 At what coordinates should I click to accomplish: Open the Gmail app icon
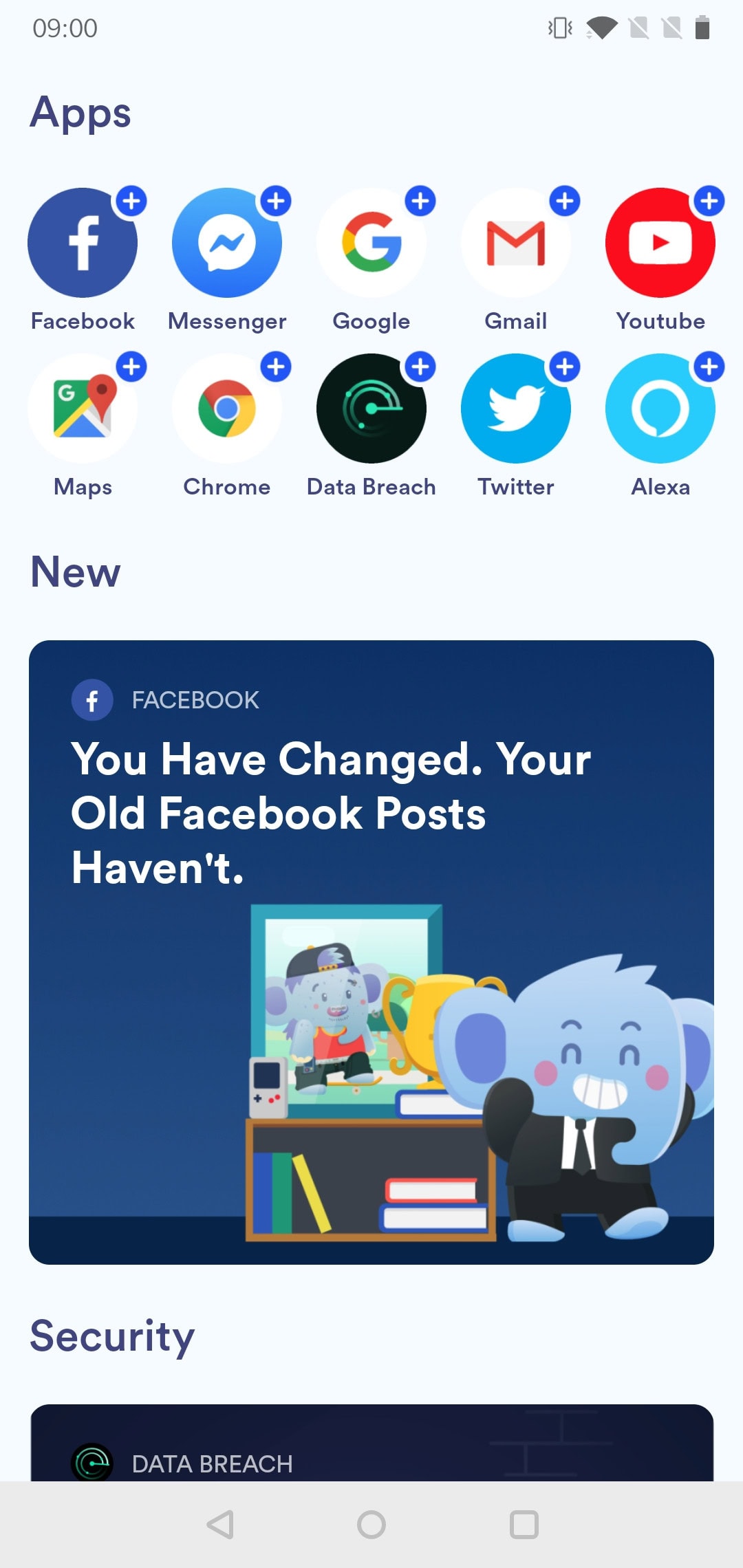tap(516, 243)
